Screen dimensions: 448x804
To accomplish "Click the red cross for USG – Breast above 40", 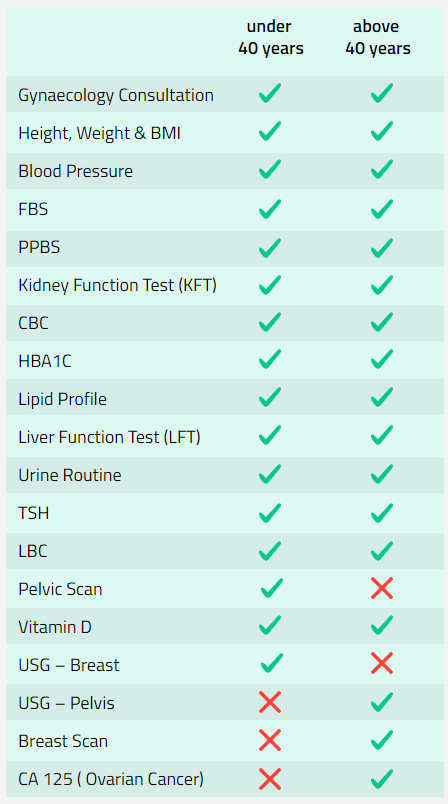I will click(x=382, y=664).
